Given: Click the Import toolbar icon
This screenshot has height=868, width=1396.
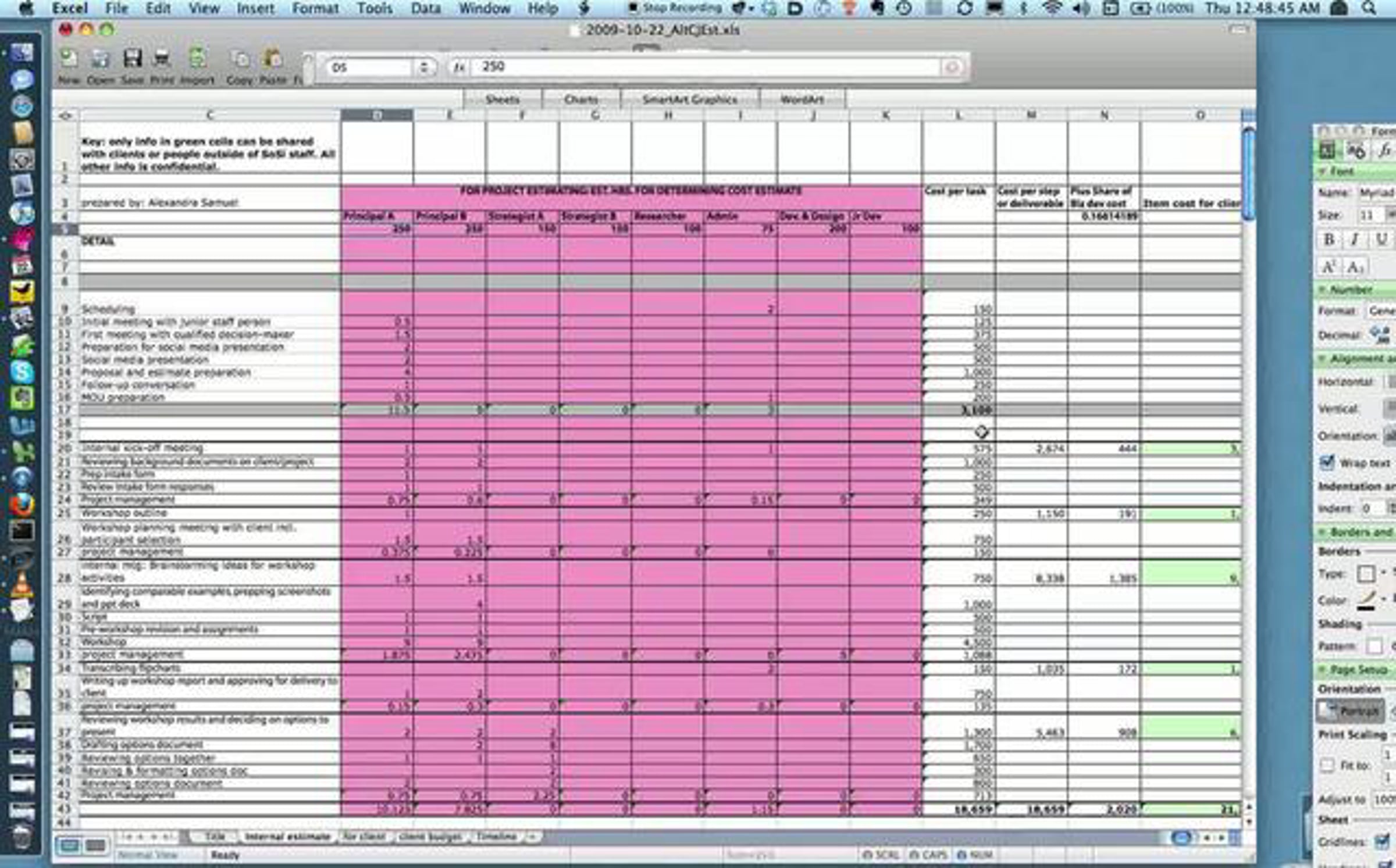Looking at the screenshot, I should (197, 58).
